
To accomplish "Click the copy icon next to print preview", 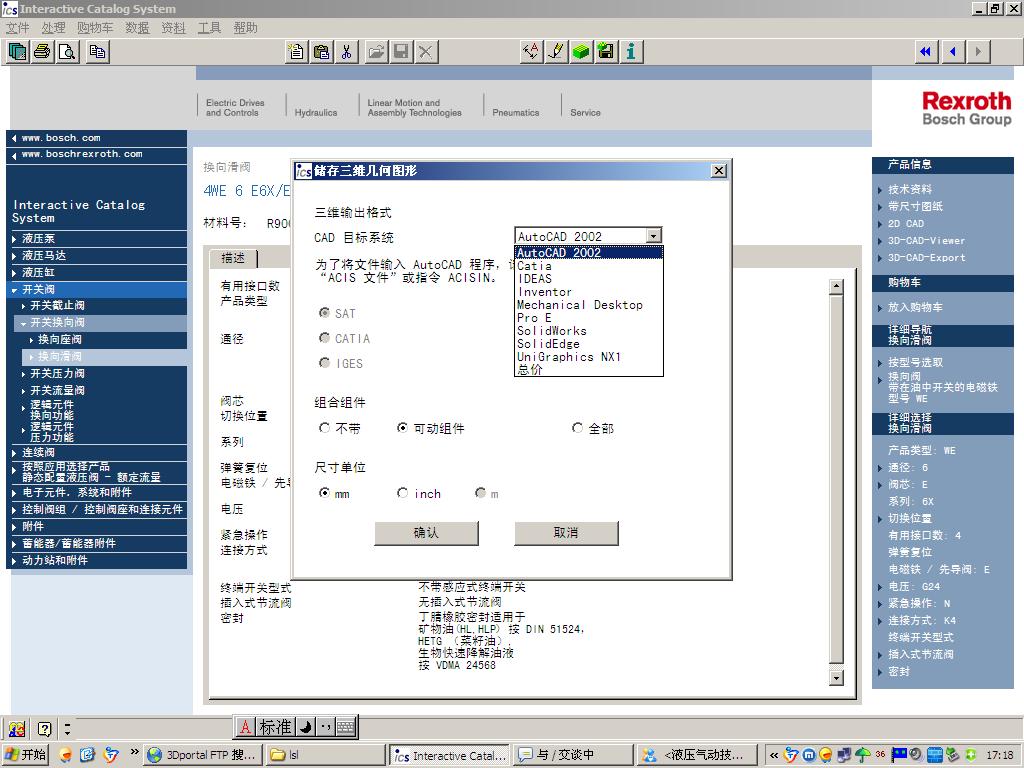I will tap(97, 52).
